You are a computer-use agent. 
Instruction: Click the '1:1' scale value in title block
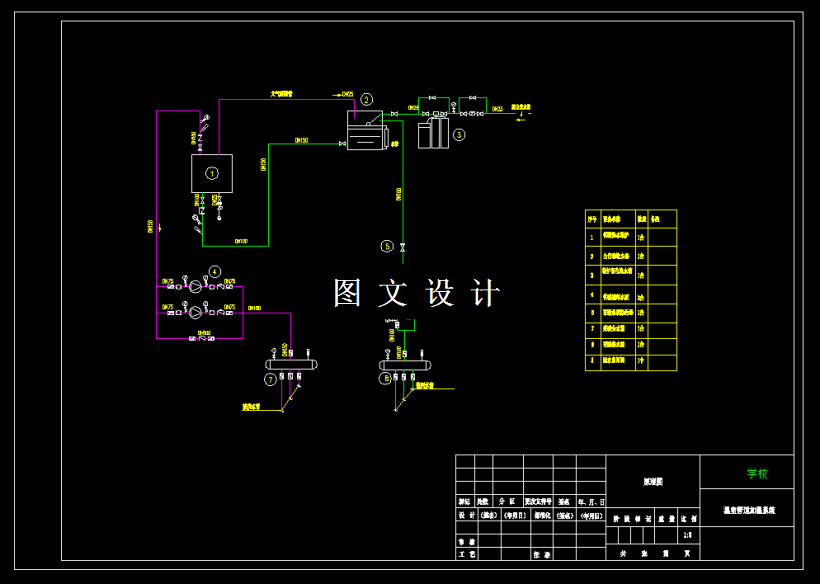(x=689, y=535)
